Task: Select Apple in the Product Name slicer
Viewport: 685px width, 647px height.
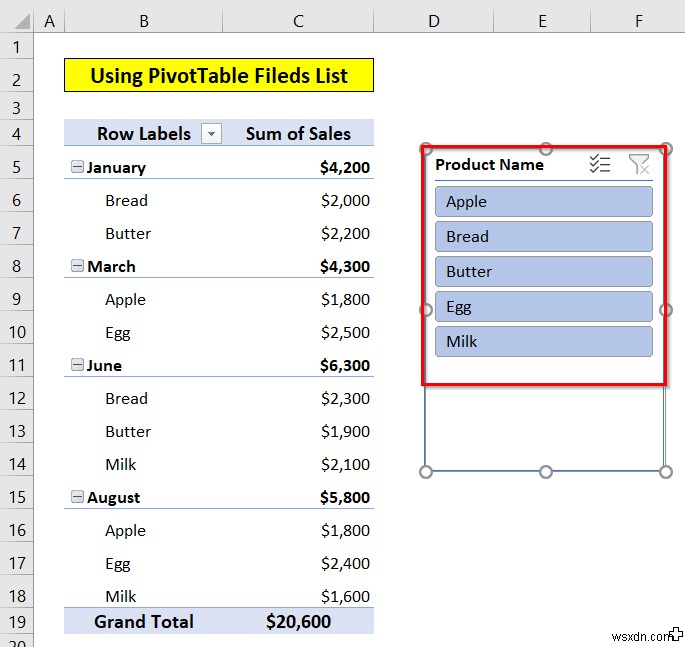Action: click(544, 201)
